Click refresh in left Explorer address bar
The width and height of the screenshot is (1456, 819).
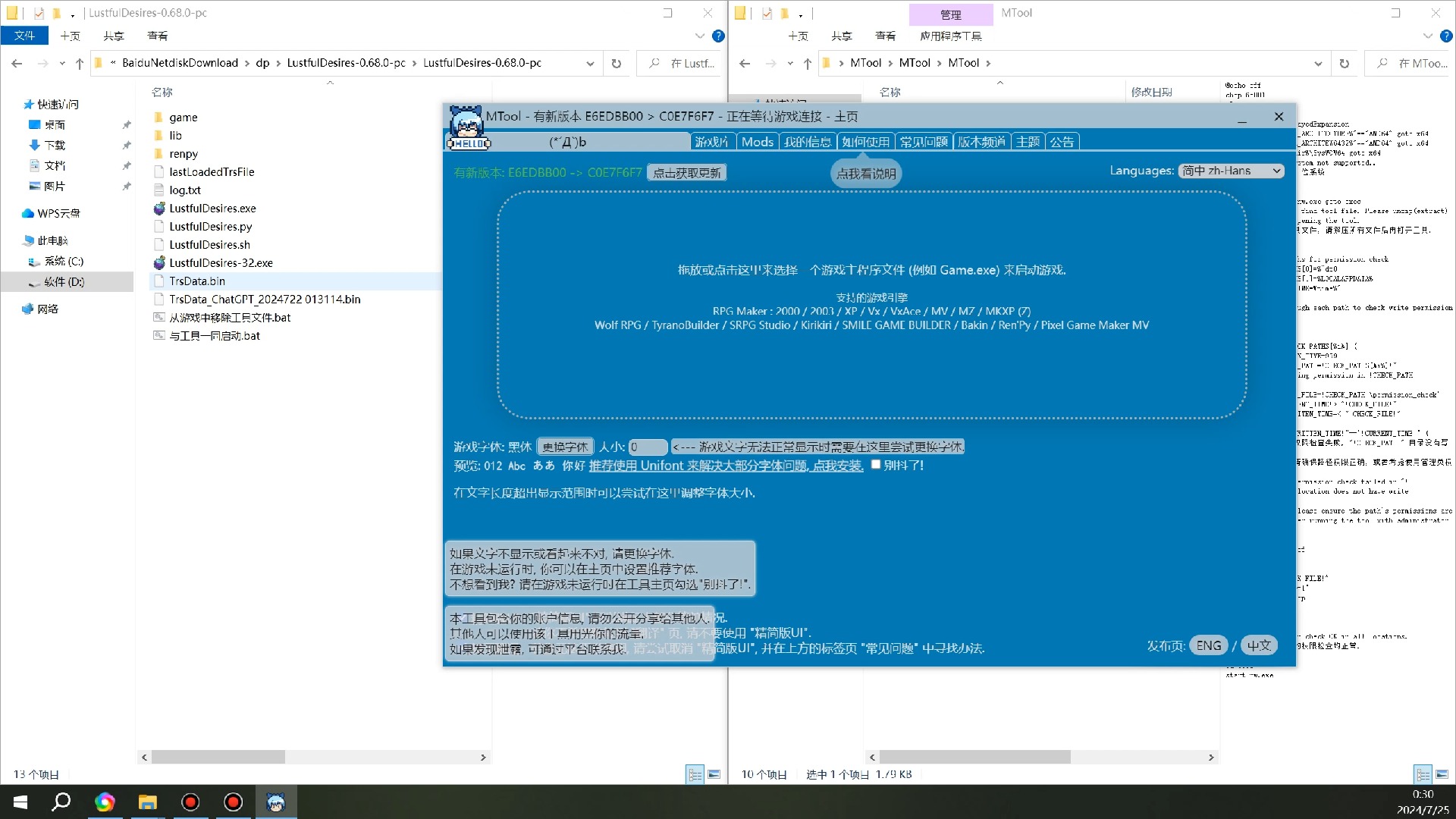617,64
